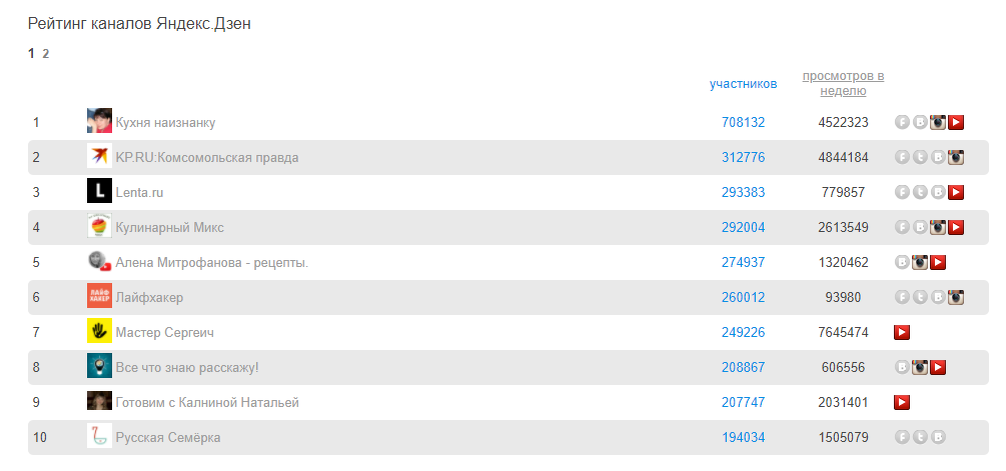Image resolution: width=1006 pixels, height=471 pixels.
Task: Click subscriber count 194034
Action: tap(743, 437)
